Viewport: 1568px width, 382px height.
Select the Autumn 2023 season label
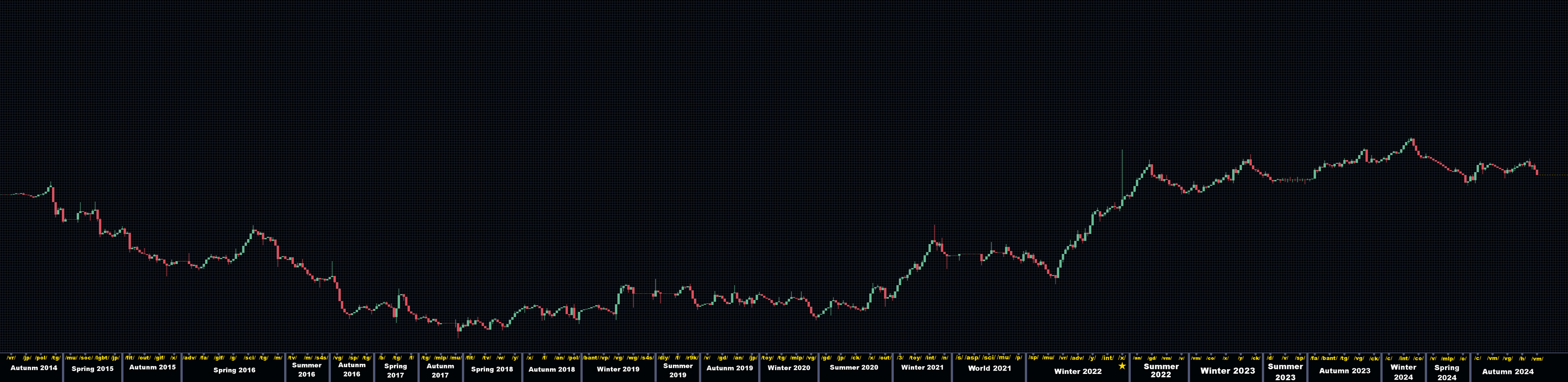1345,371
